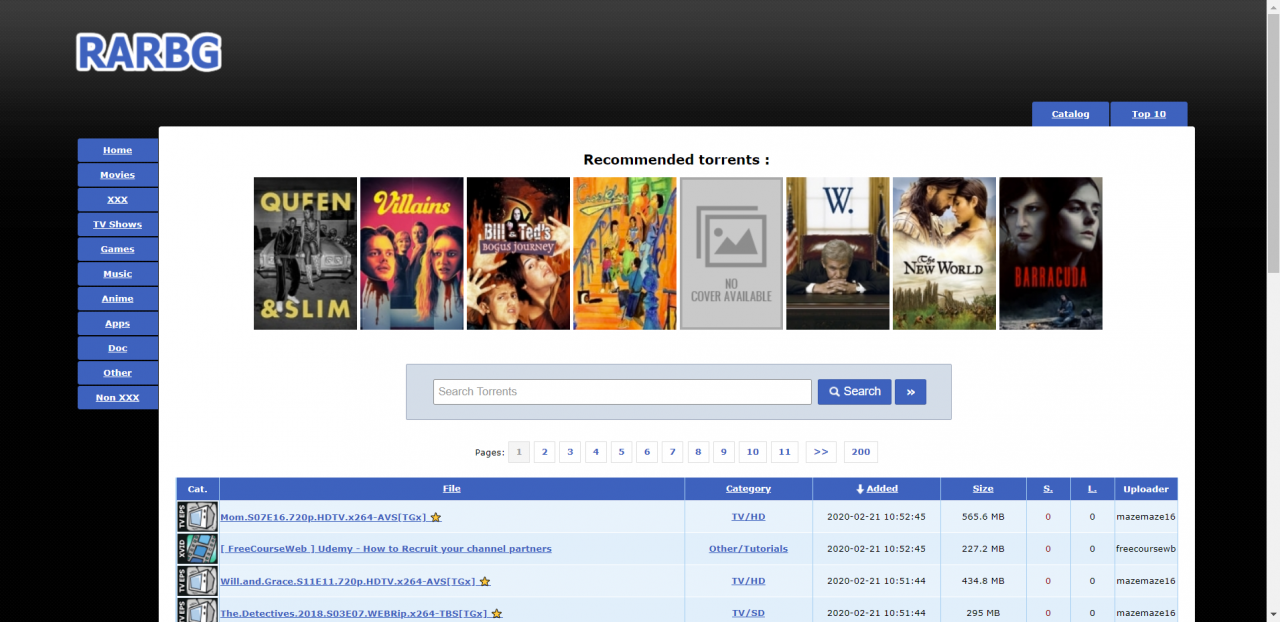
Task: Focus the Search Torrents input field
Action: coord(622,392)
